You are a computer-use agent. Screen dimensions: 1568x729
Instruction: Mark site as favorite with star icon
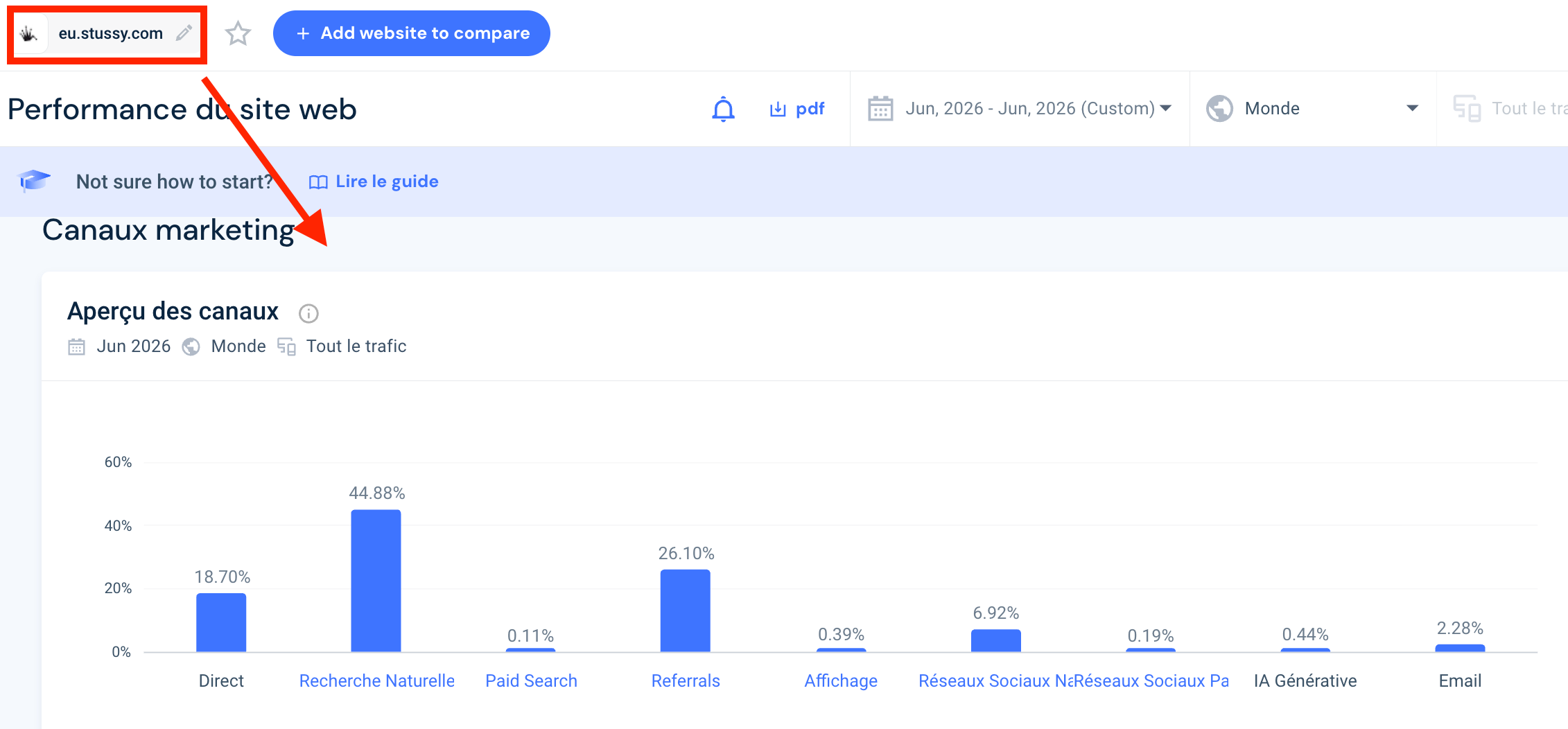238,33
